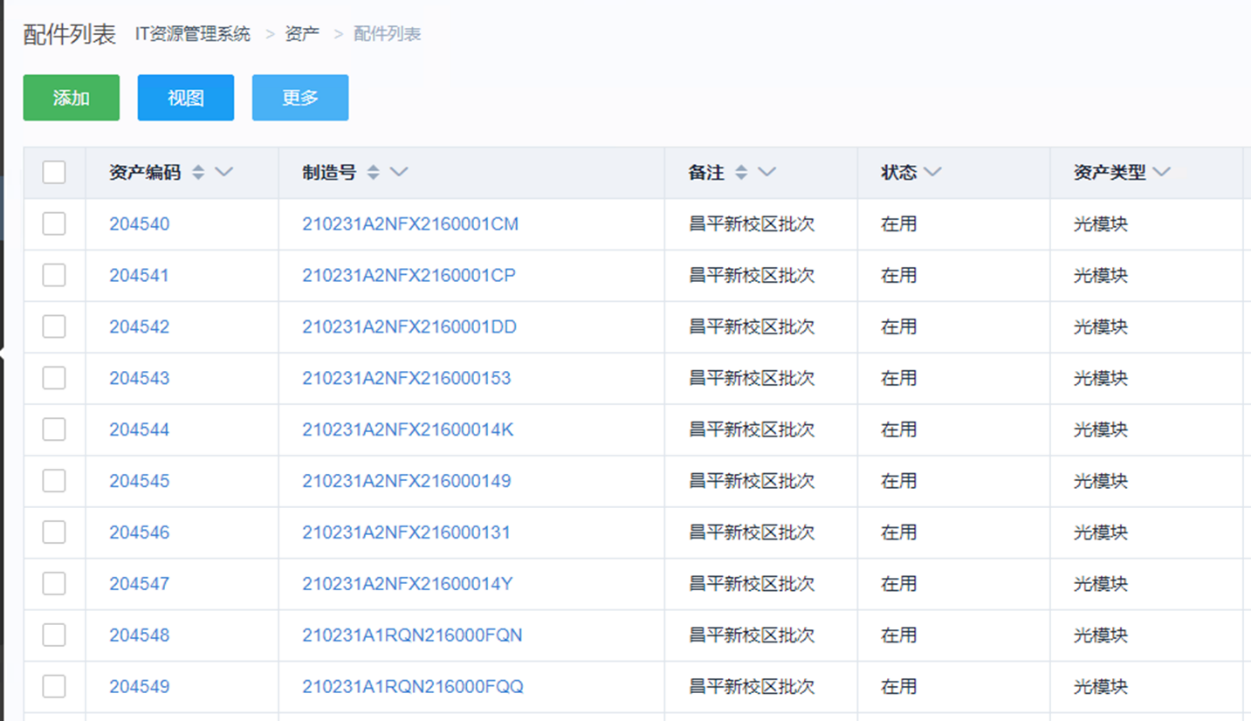
Task: Open the 资产 breadcrumb link
Action: [302, 34]
